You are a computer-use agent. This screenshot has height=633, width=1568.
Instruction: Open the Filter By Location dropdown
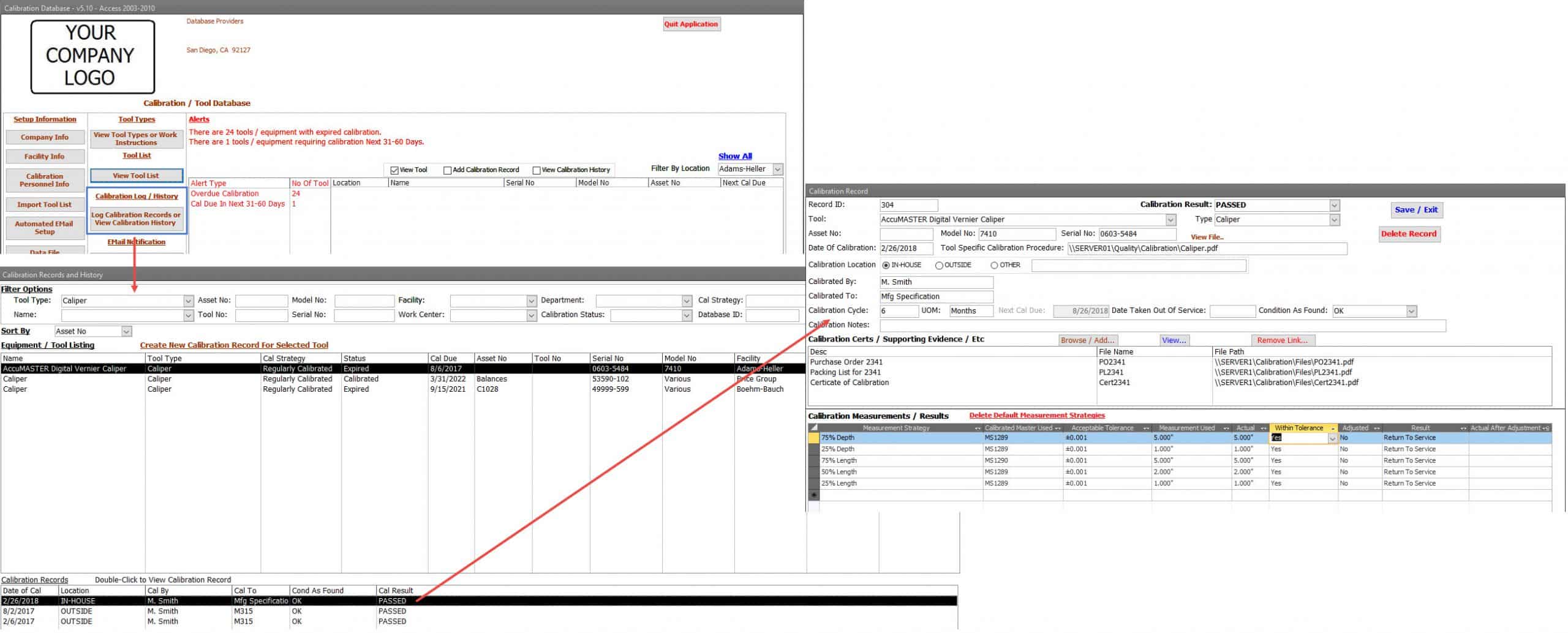778,169
